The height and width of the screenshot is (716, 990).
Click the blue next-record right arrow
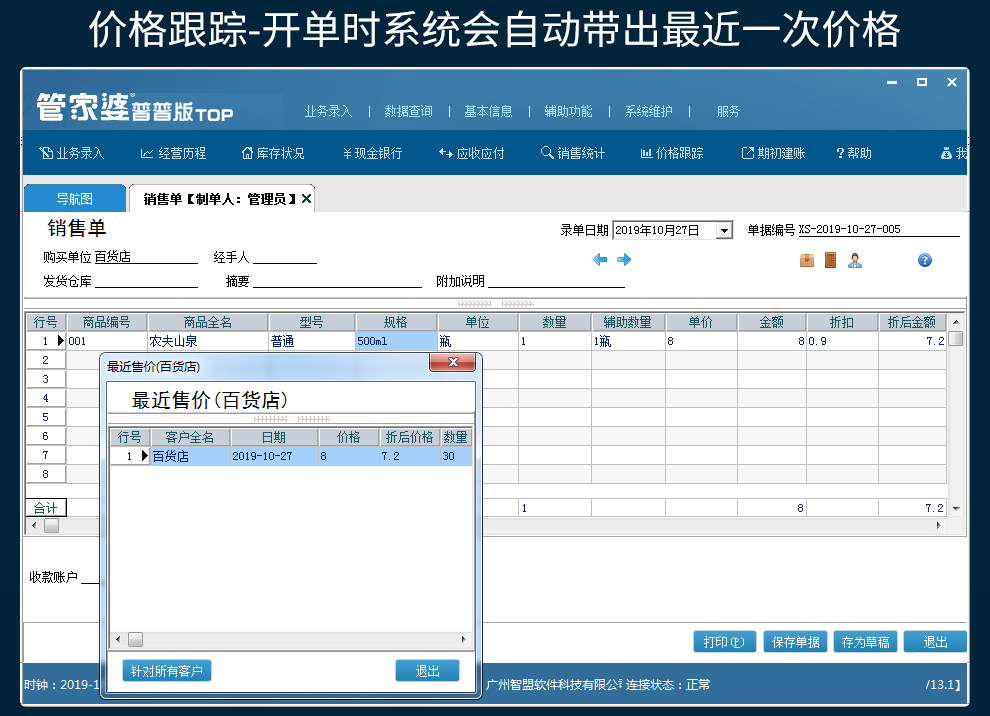624,260
